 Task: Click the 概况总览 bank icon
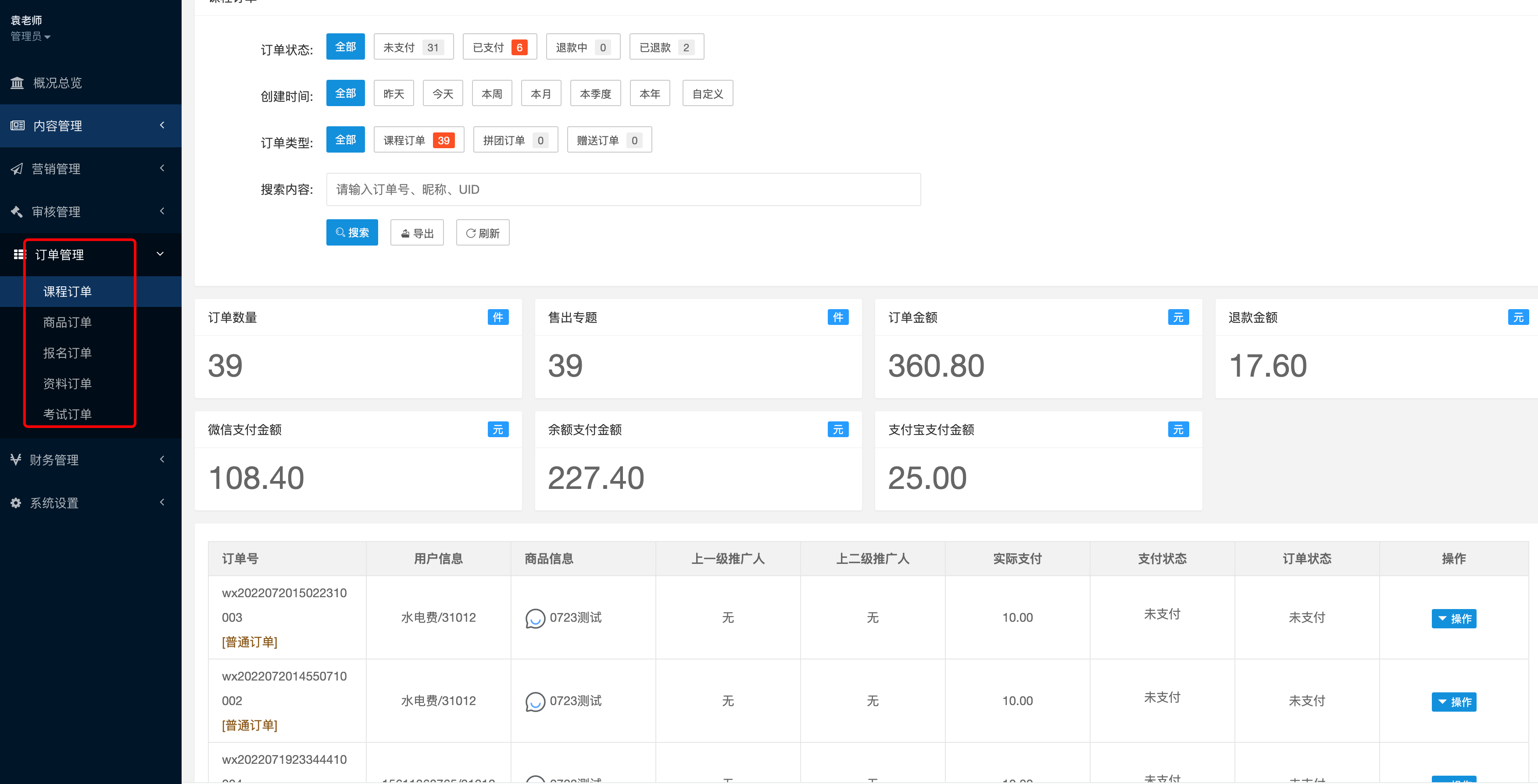tap(17, 83)
